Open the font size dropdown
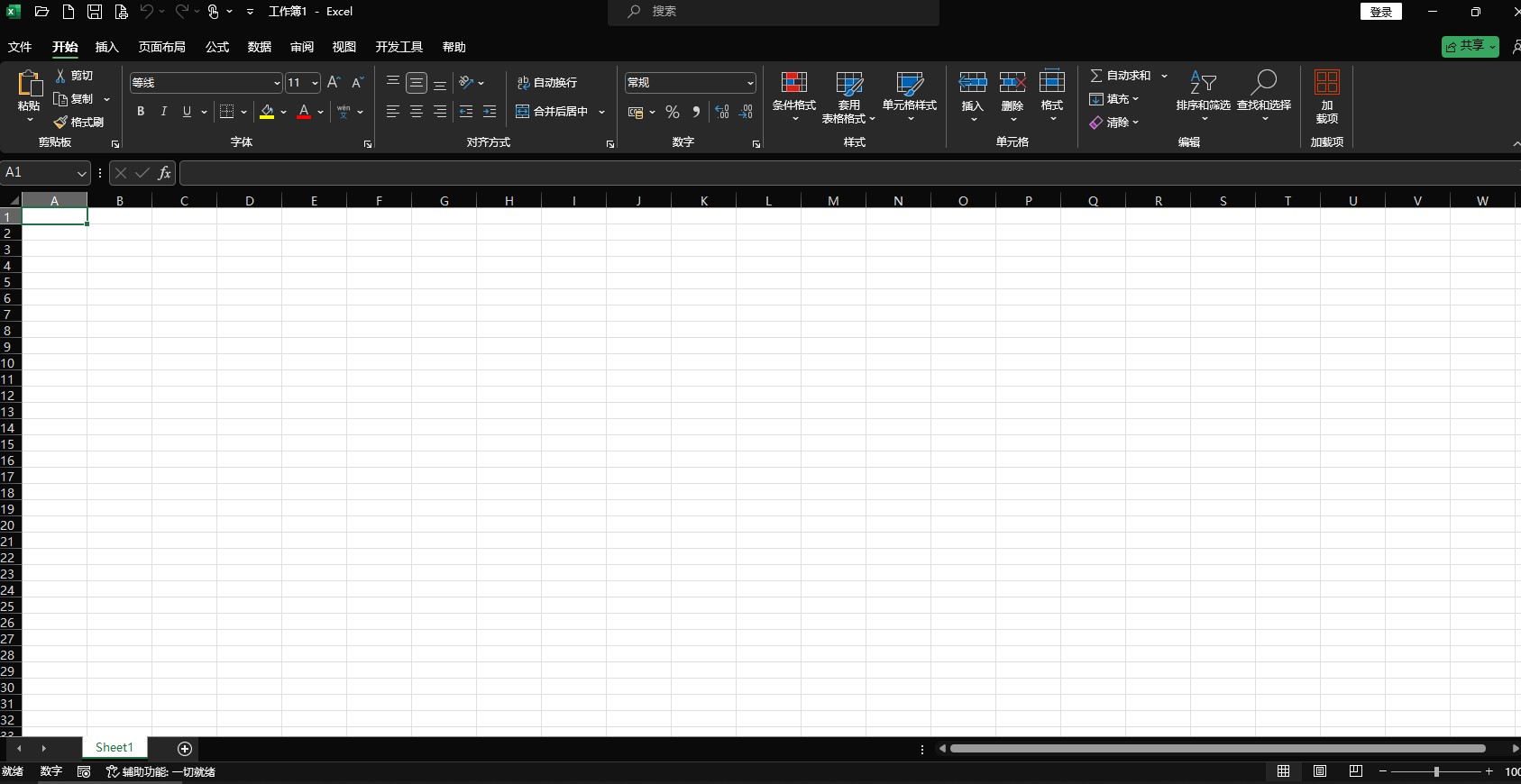 point(315,83)
